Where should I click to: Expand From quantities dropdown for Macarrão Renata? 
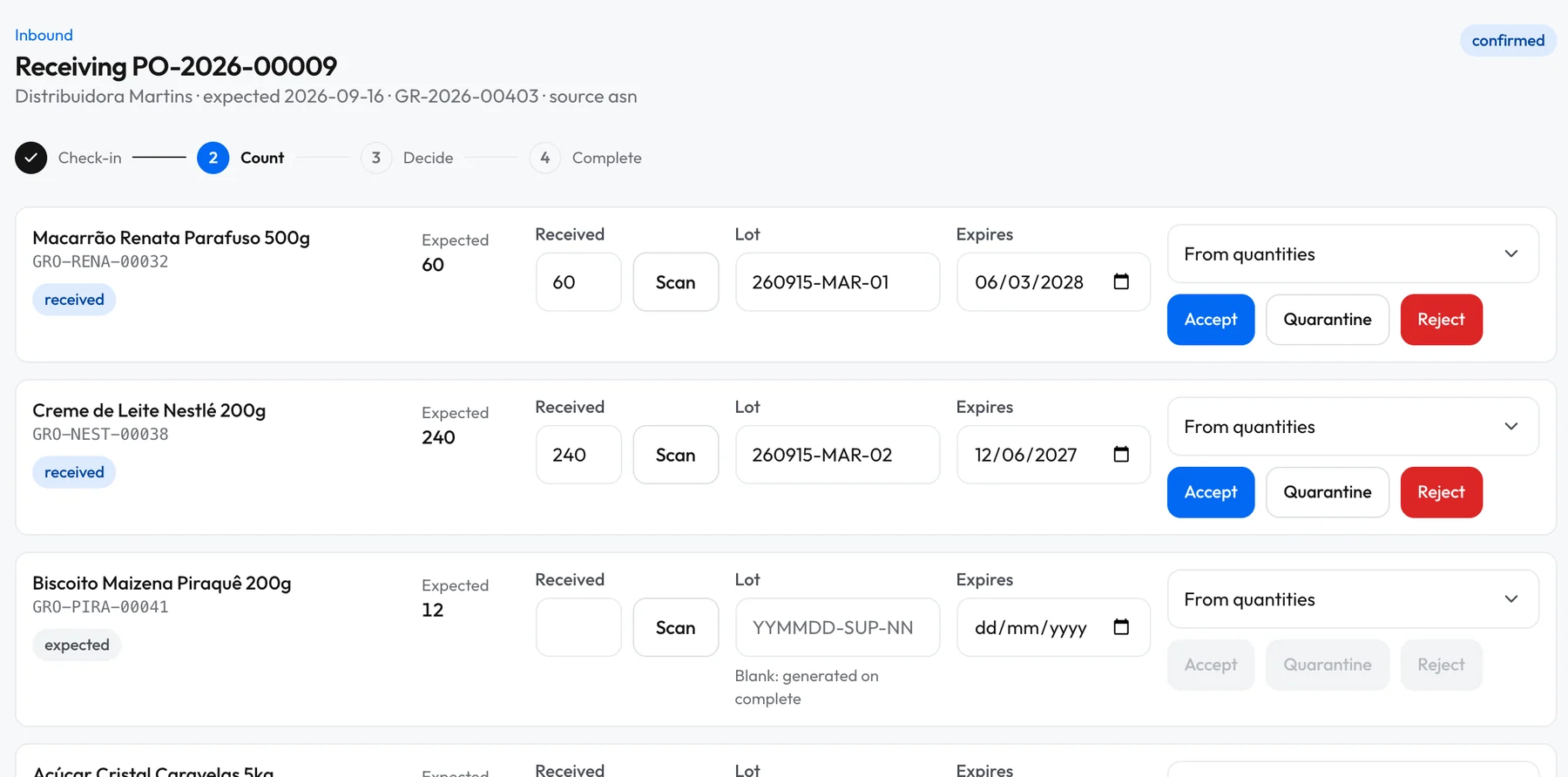(x=1353, y=253)
